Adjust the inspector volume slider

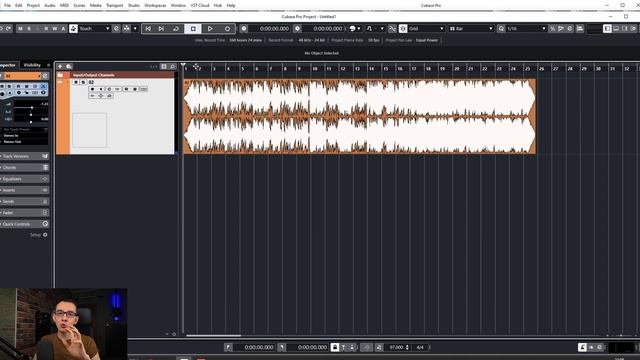click(x=31, y=106)
